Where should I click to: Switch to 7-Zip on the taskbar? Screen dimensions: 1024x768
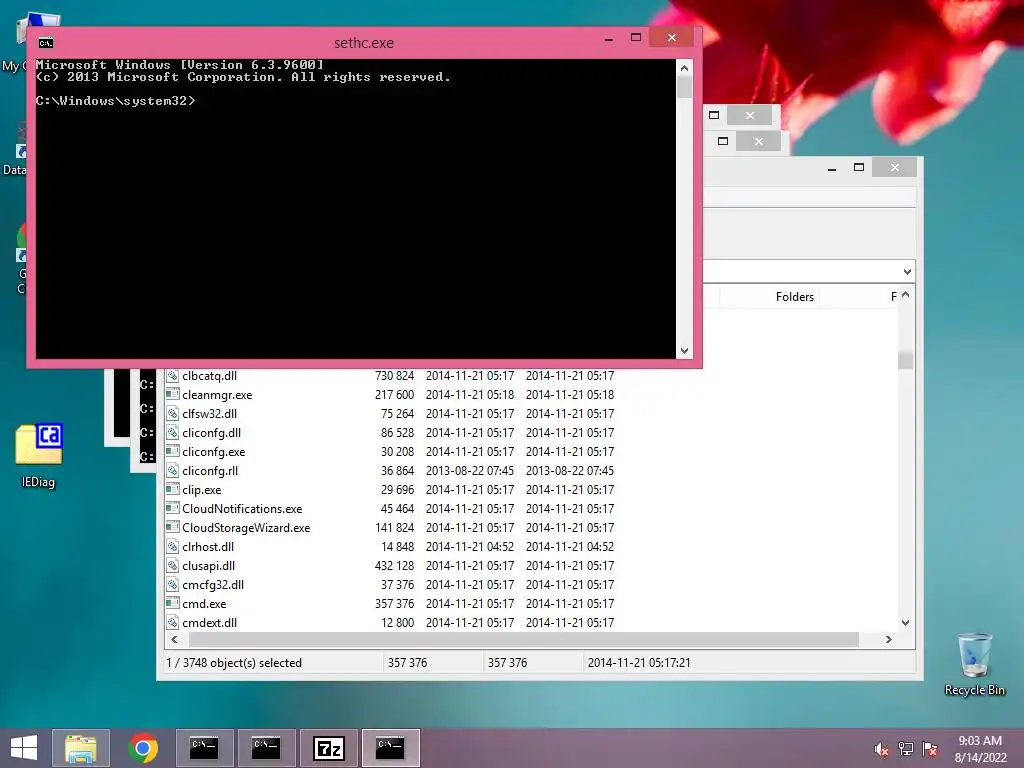(328, 748)
